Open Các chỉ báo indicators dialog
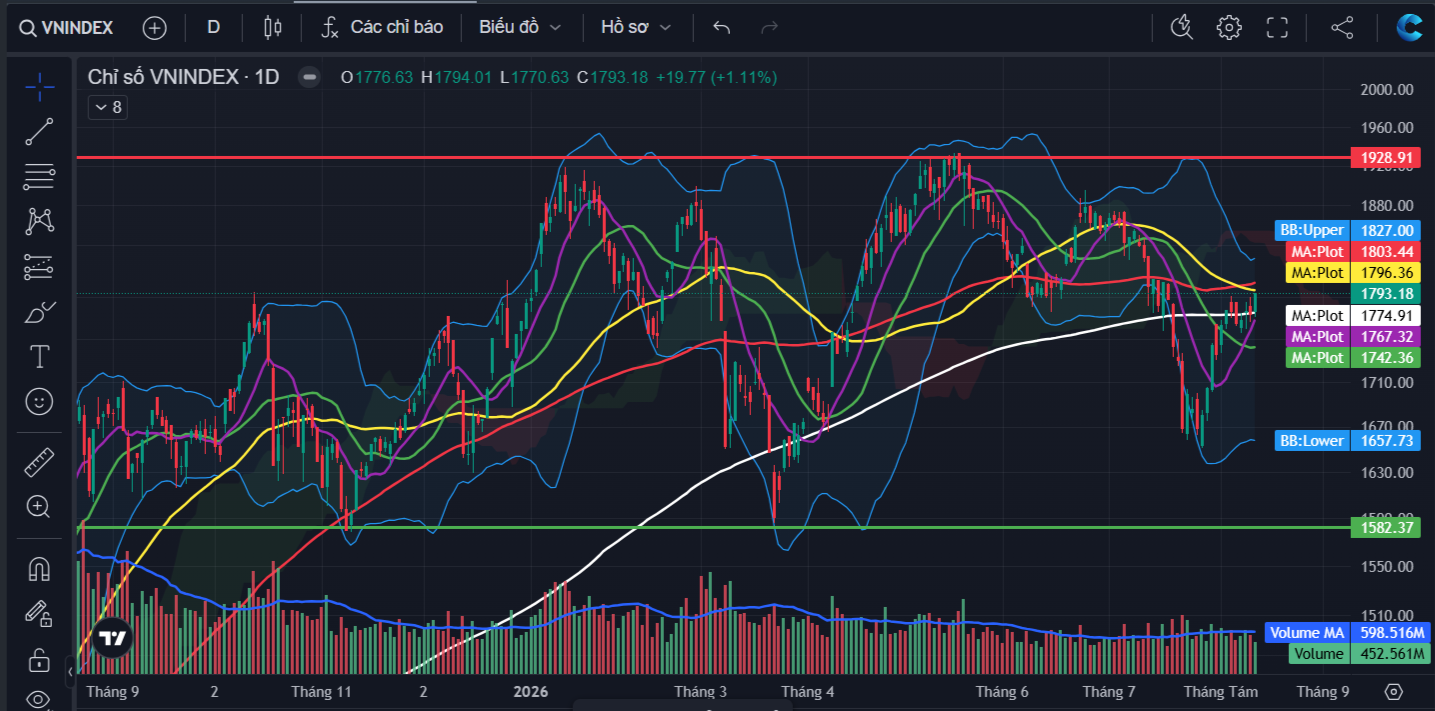 pos(382,27)
